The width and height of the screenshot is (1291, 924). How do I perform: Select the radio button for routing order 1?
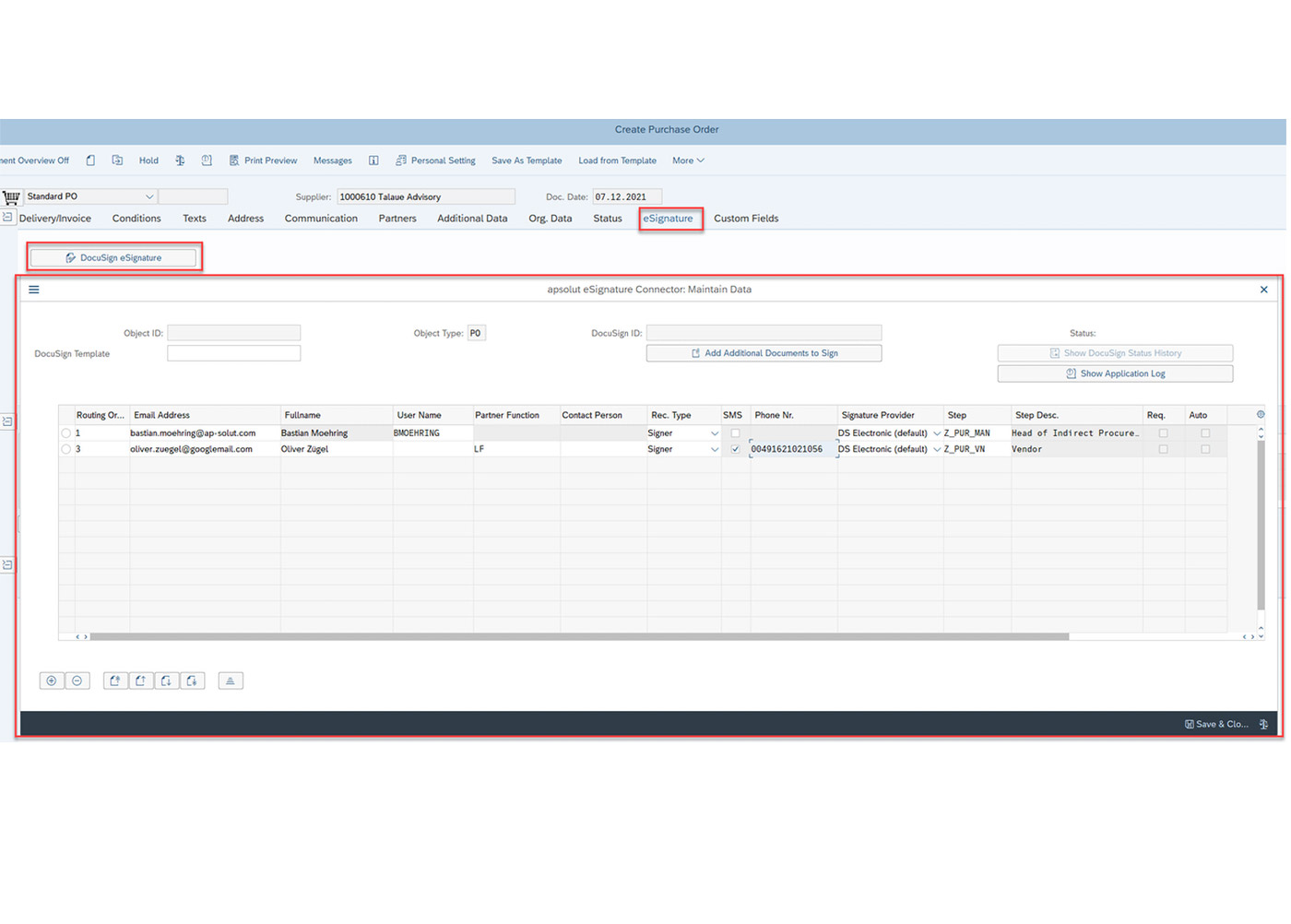pyautogui.click(x=65, y=432)
